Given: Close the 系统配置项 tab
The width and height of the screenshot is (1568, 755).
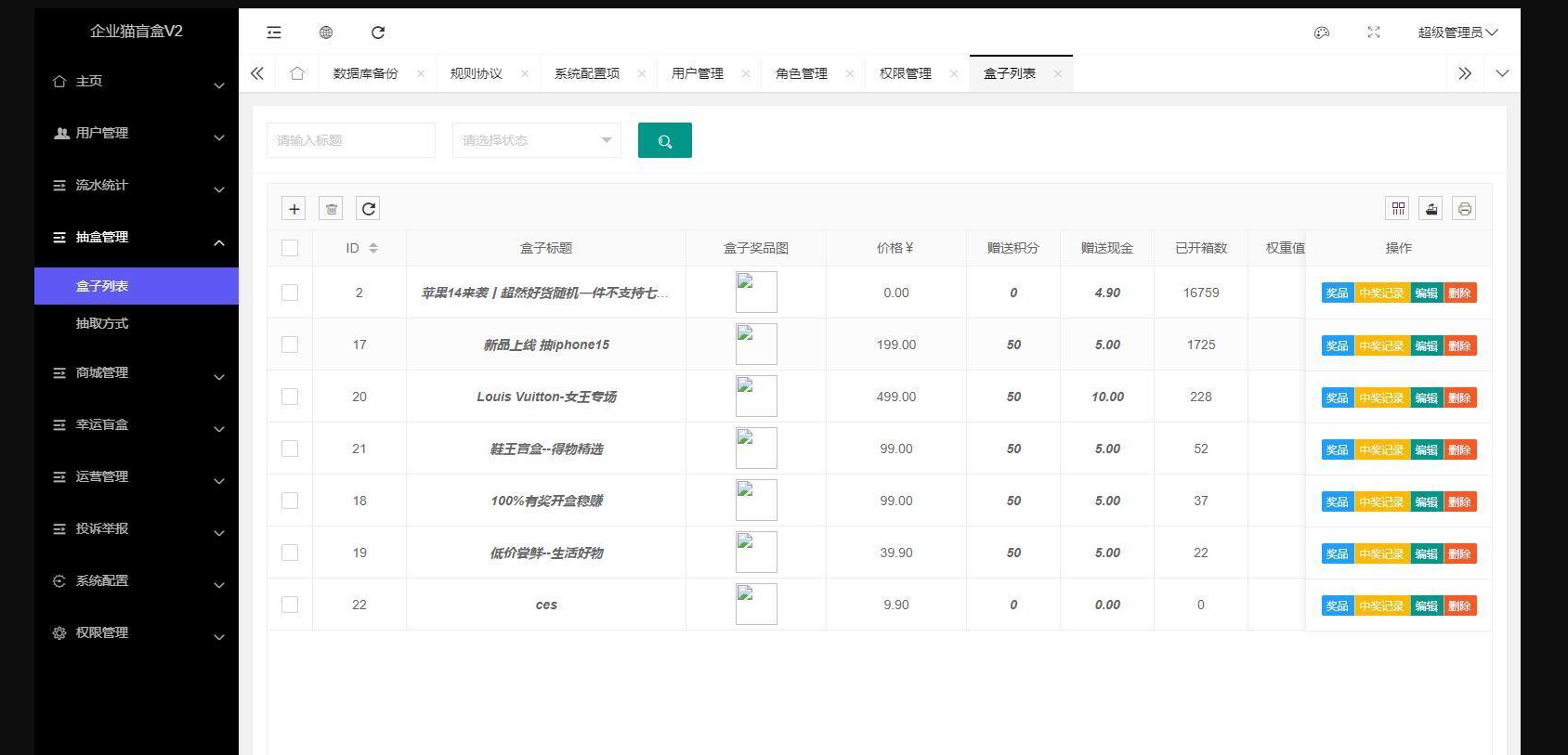Looking at the screenshot, I should click(x=642, y=73).
